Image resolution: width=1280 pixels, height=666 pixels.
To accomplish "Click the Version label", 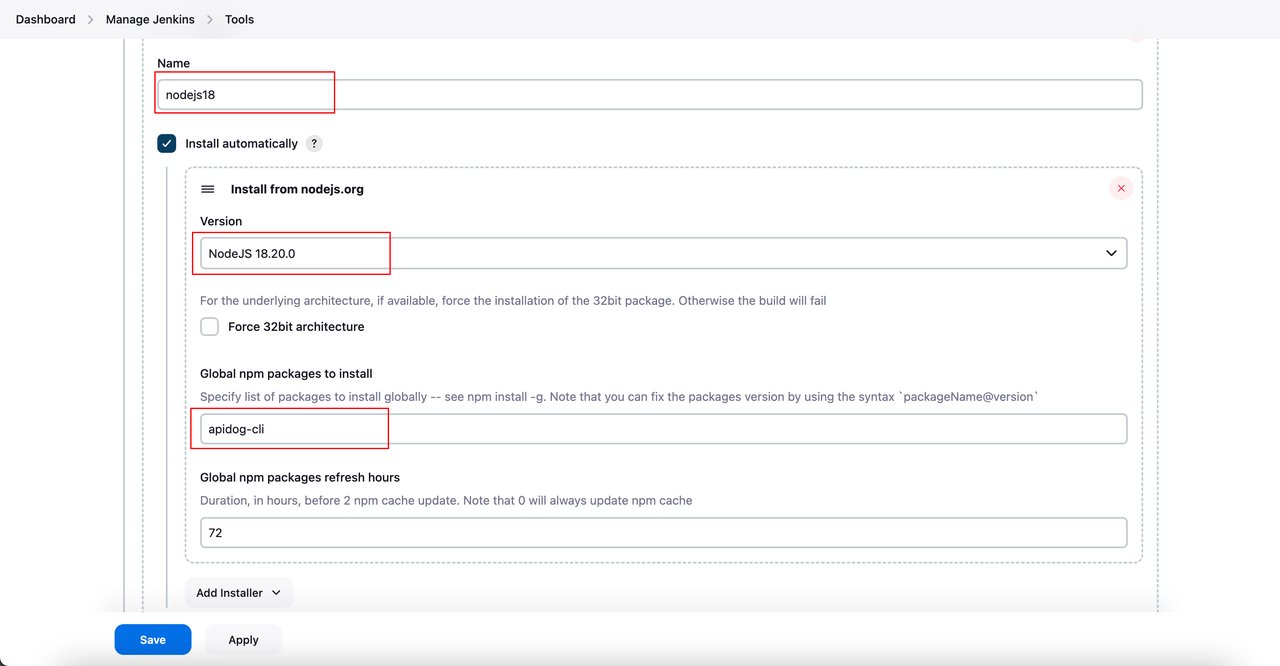I will (221, 222).
